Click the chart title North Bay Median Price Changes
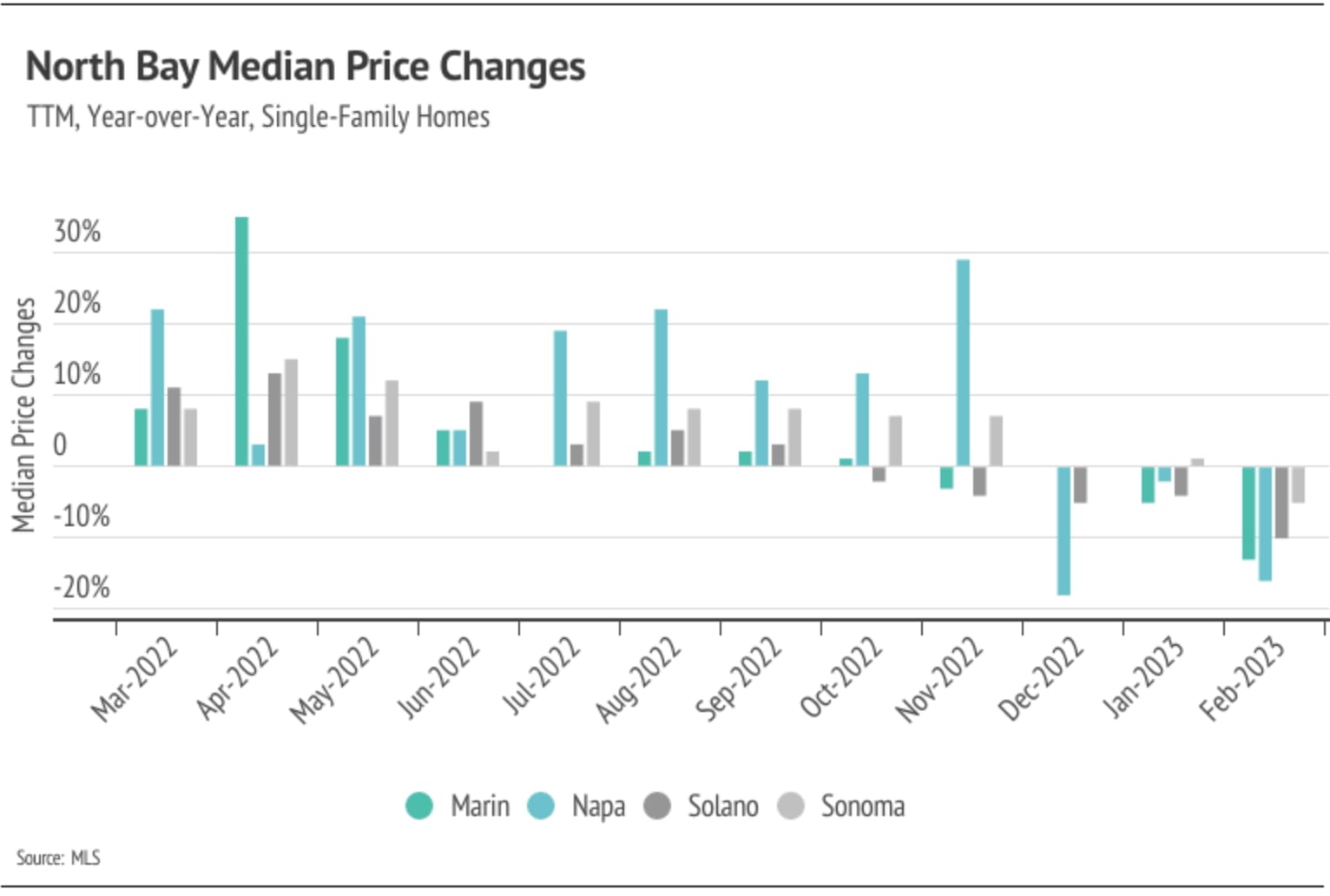The image size is (1330, 896). [306, 66]
